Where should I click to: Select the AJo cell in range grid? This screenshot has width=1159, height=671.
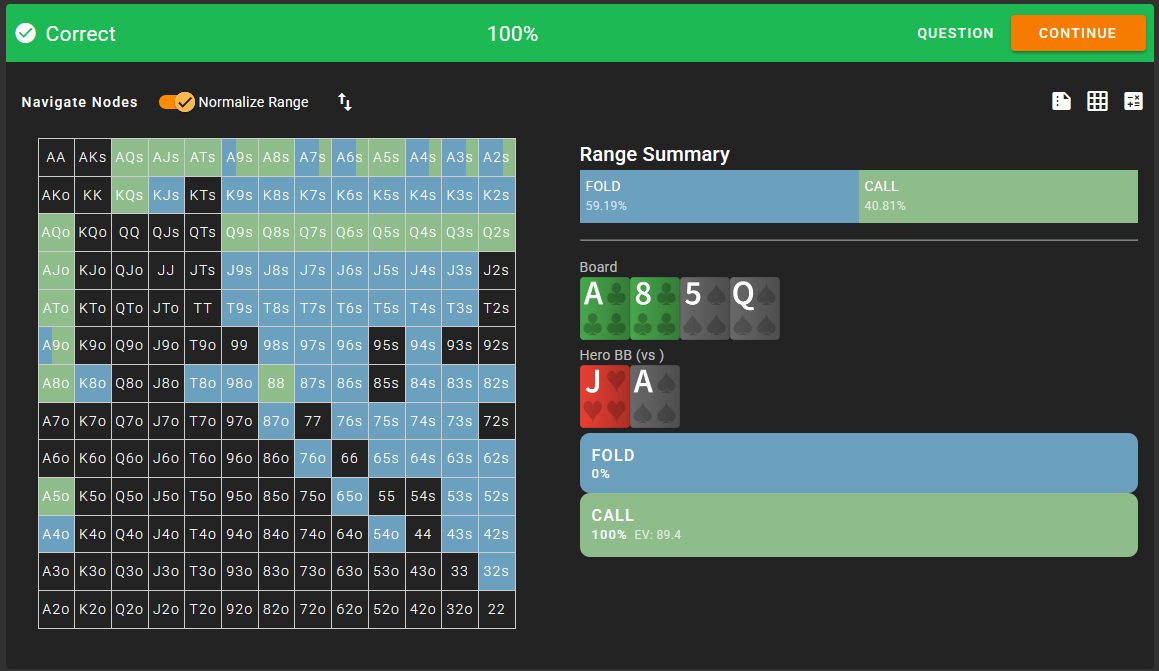point(56,270)
